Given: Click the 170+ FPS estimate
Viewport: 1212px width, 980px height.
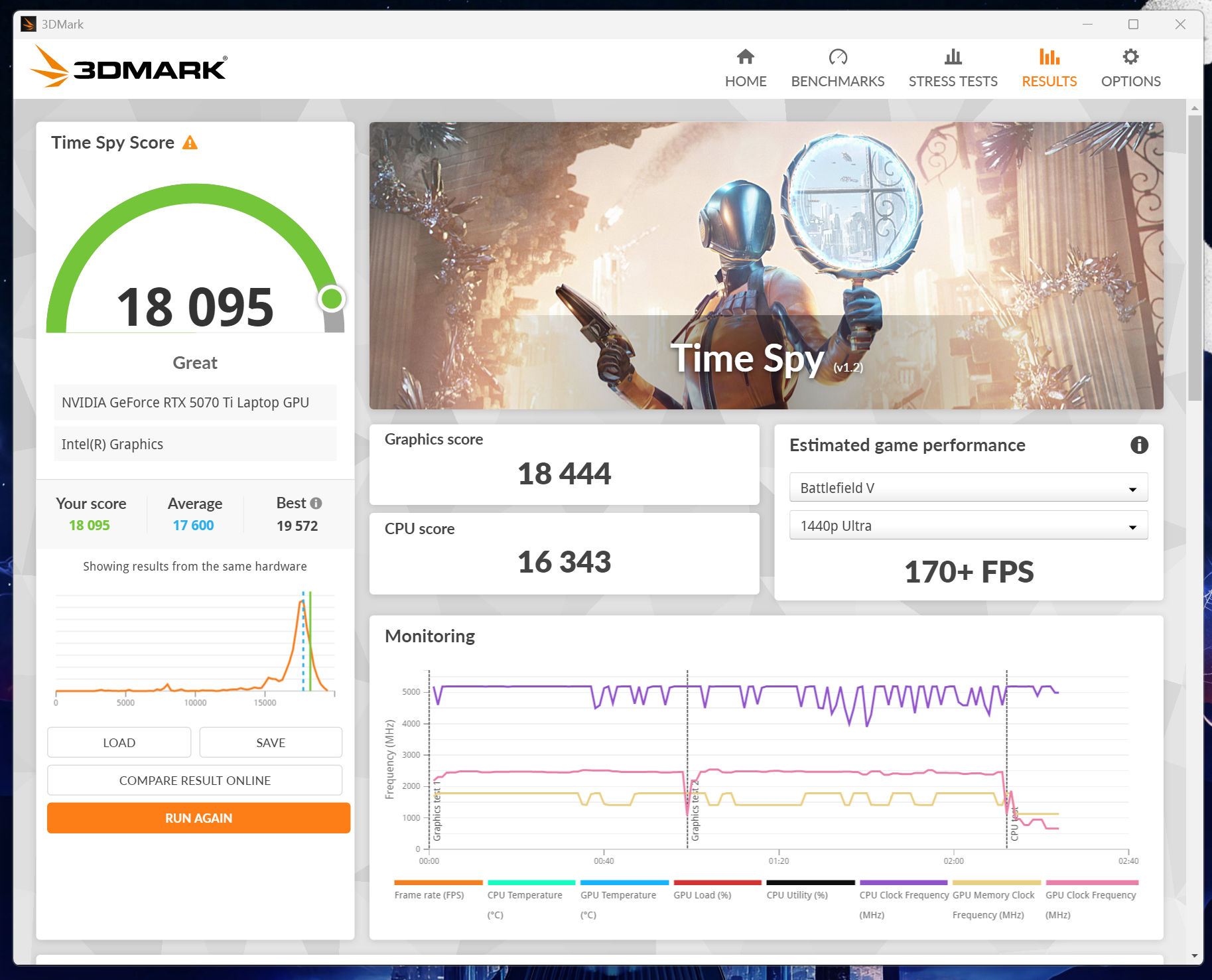Looking at the screenshot, I should 969,572.
